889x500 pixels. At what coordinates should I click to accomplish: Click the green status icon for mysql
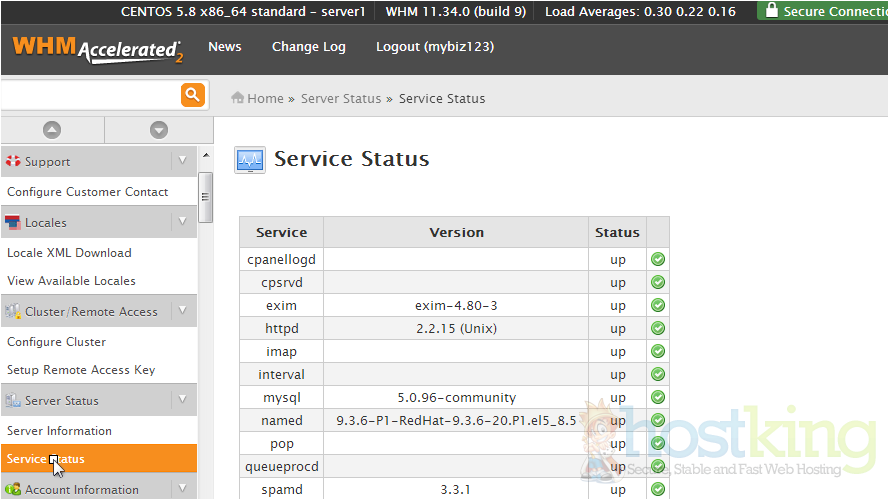(x=658, y=397)
